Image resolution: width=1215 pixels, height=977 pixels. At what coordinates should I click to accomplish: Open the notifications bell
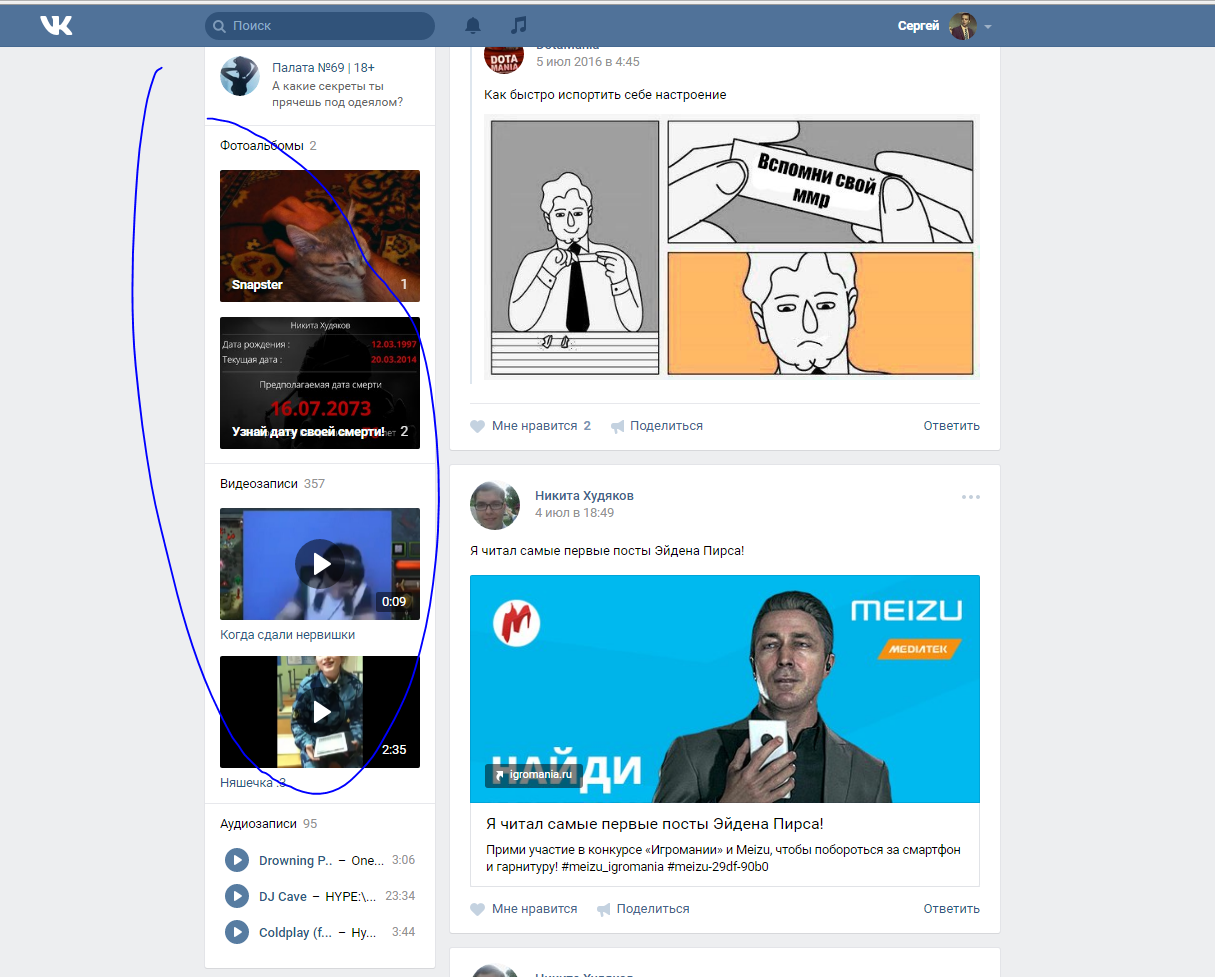[x=473, y=25]
